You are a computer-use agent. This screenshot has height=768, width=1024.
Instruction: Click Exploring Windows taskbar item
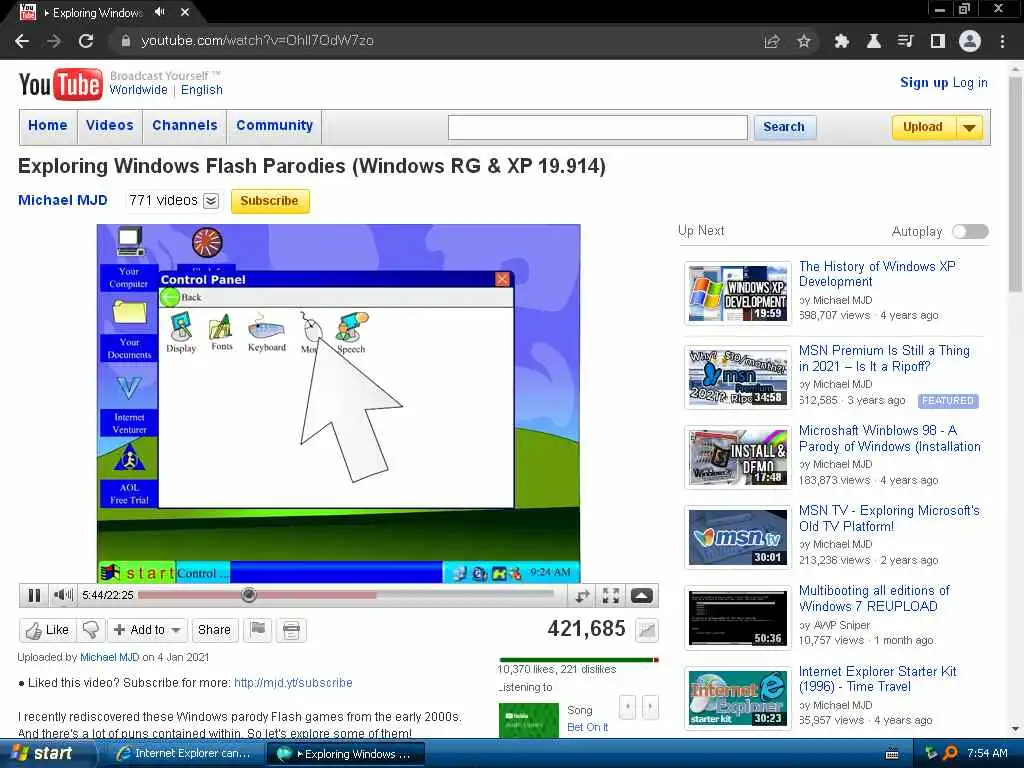coord(347,754)
